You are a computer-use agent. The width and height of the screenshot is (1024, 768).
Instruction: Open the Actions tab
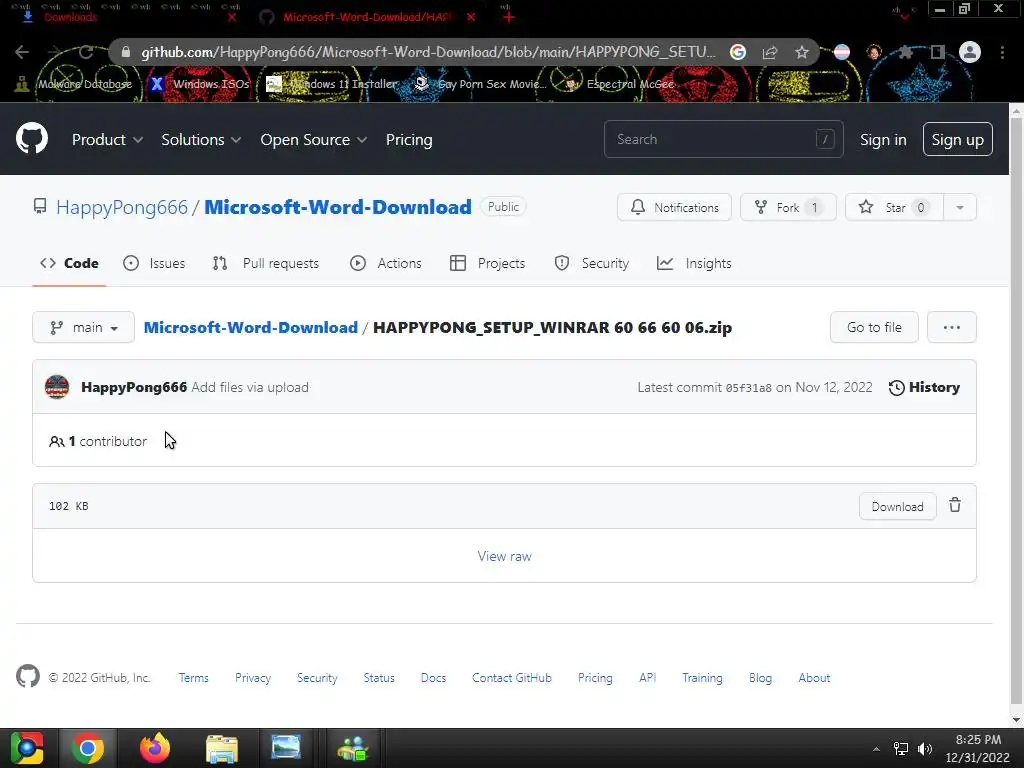pyautogui.click(x=386, y=263)
